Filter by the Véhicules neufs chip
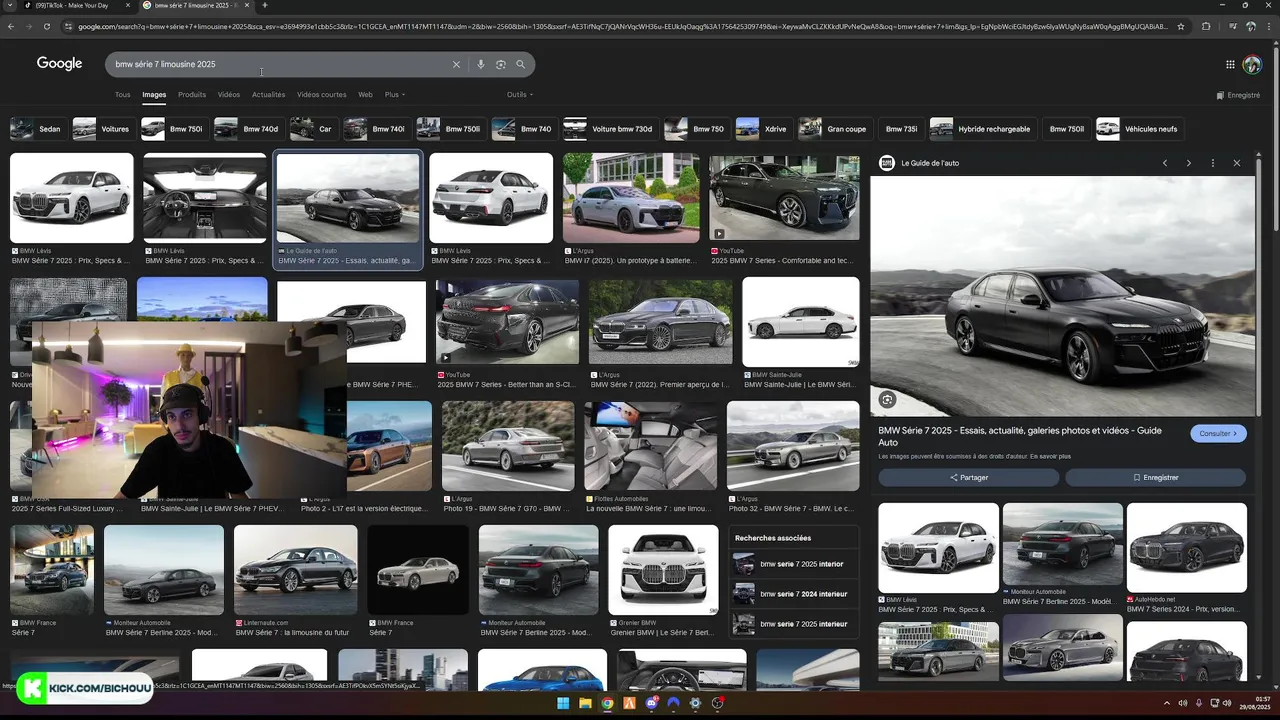 pyautogui.click(x=1139, y=129)
